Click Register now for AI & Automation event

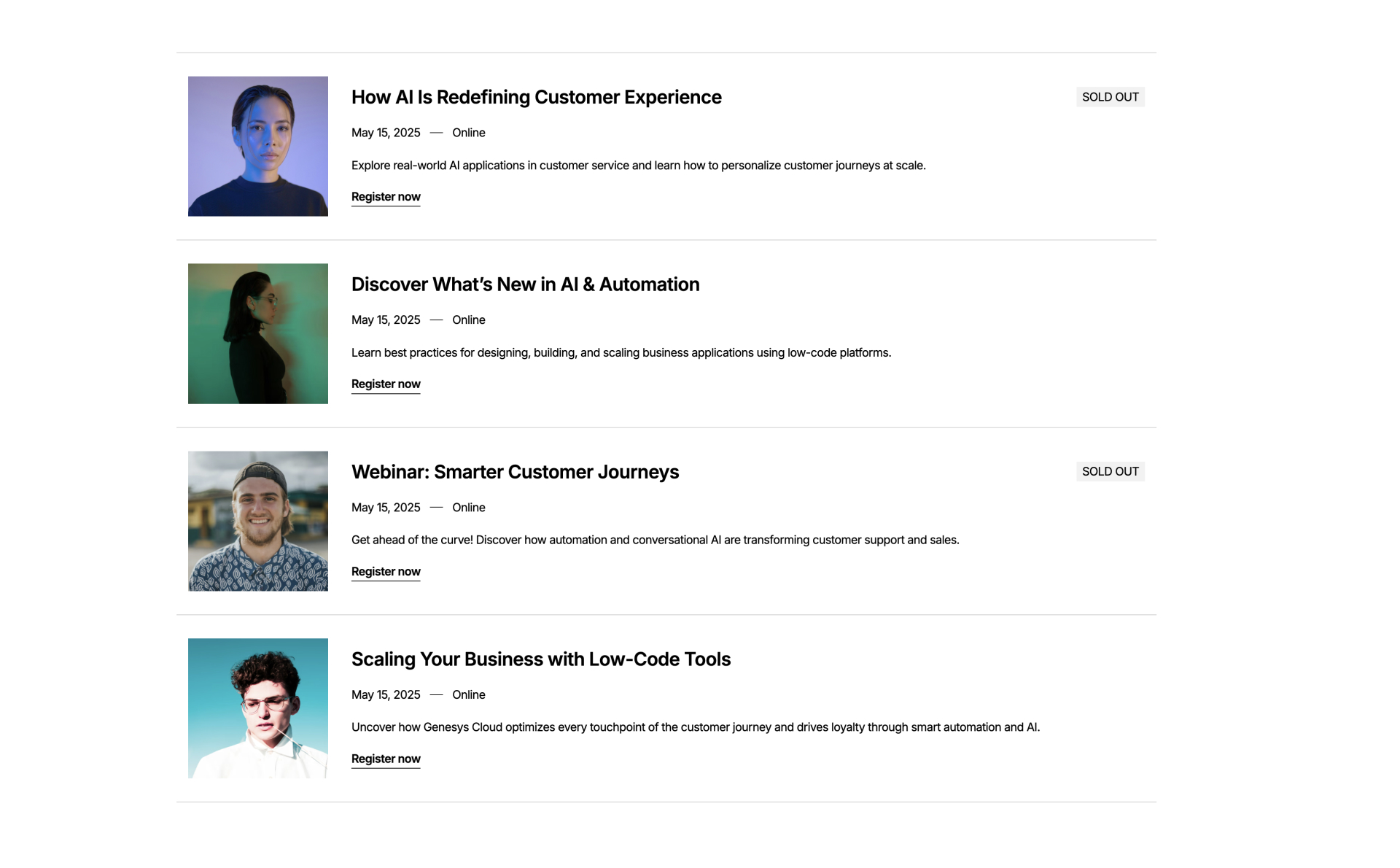pyautogui.click(x=386, y=384)
